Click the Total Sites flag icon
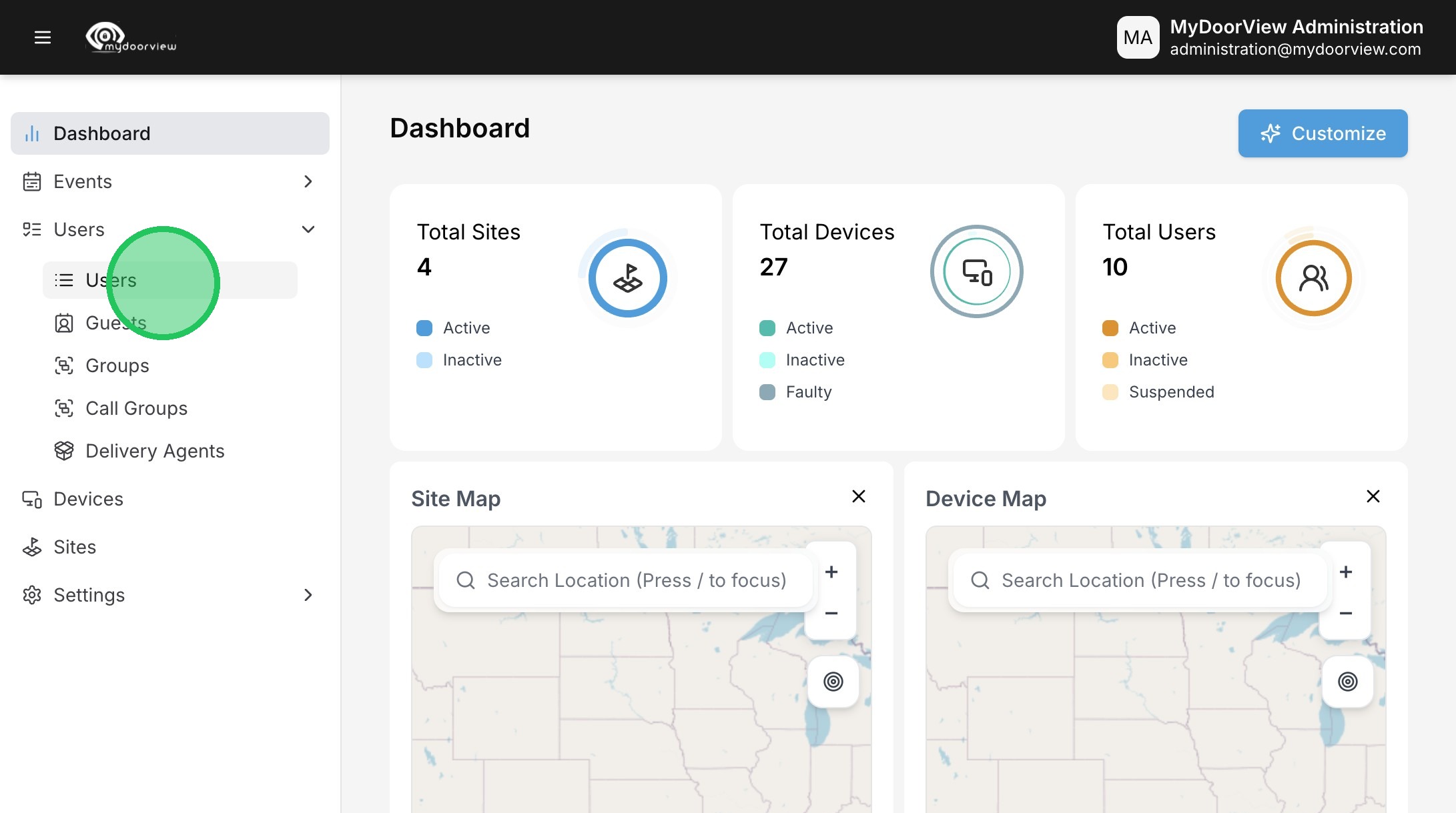Screen dimensions: 1456x813 pyautogui.click(x=627, y=278)
